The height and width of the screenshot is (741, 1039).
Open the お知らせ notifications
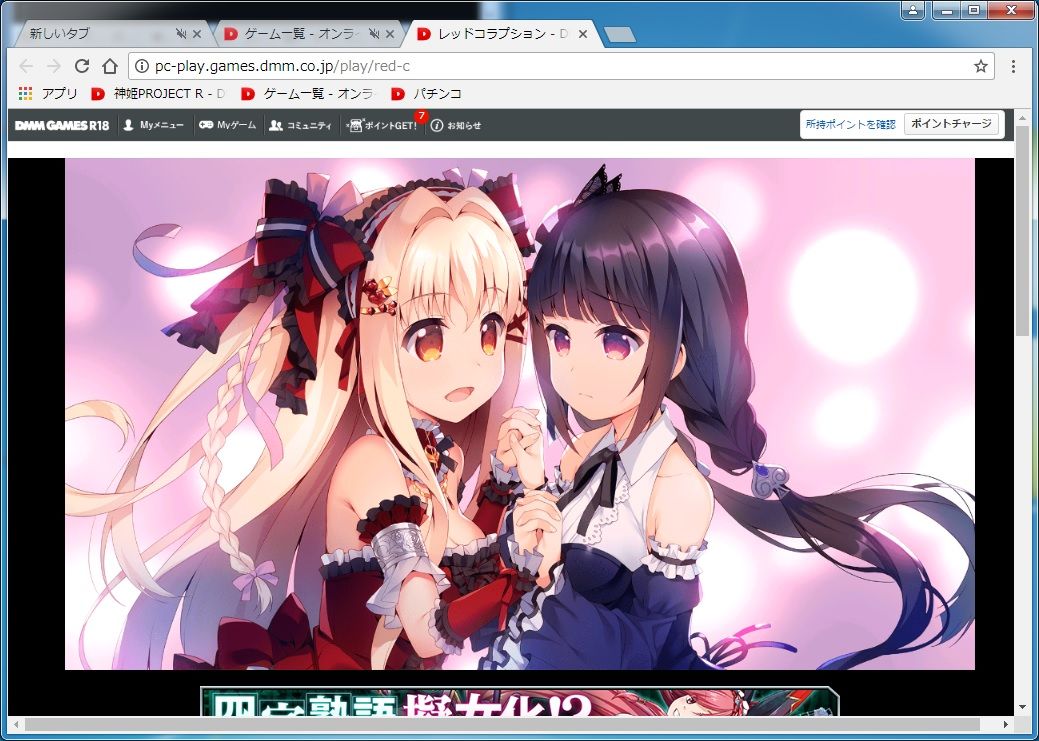(456, 125)
